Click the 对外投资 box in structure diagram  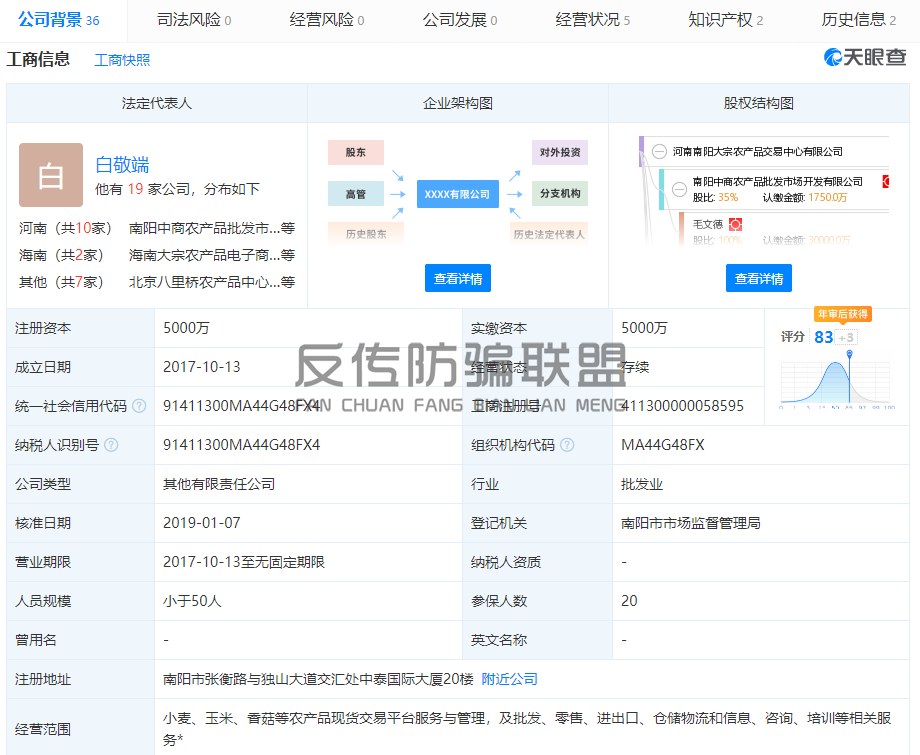[559, 153]
